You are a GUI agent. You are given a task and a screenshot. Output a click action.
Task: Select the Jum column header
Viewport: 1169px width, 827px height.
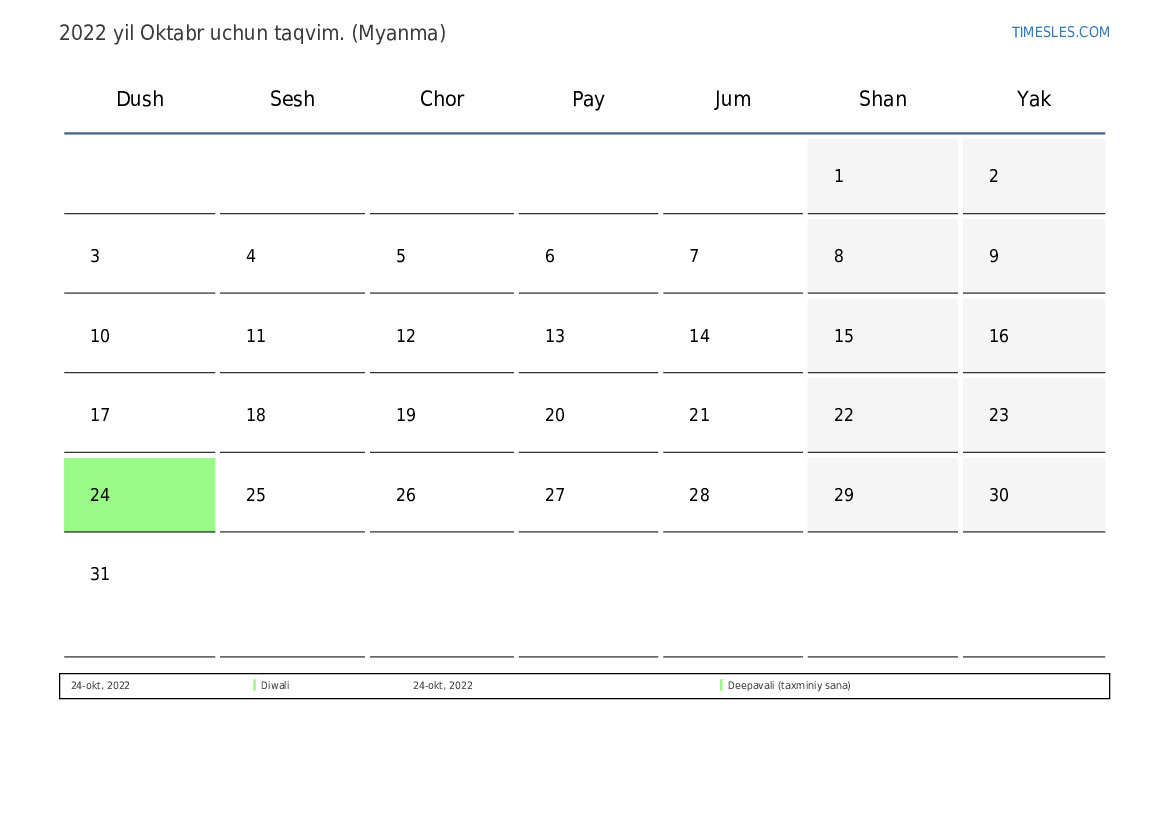tap(733, 99)
